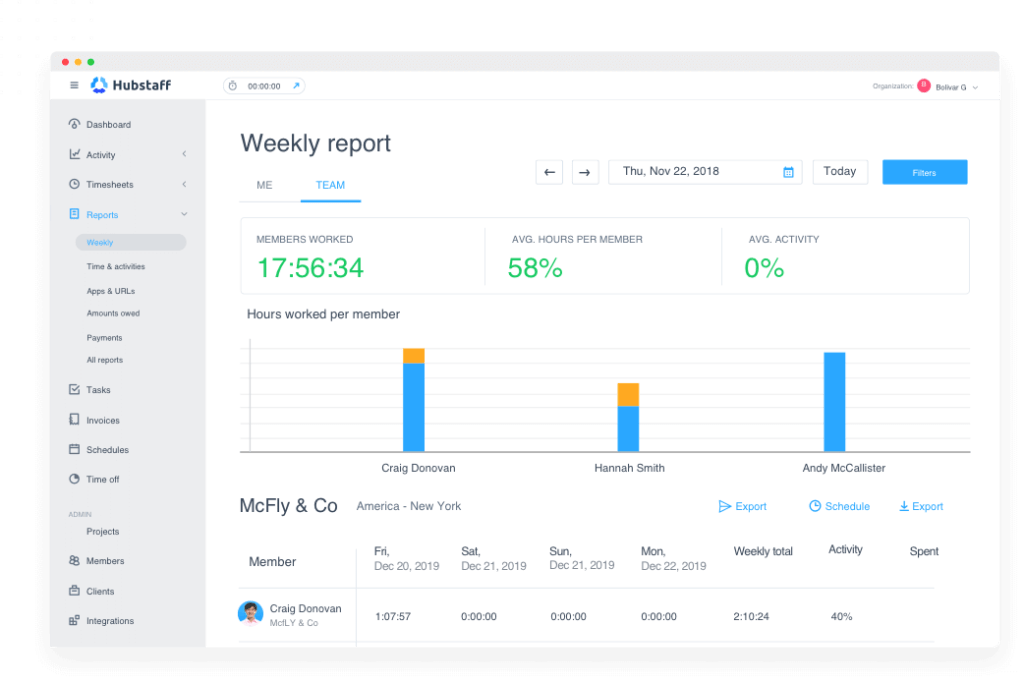The image size is (1024, 683).
Task: Switch to the TEAM tab
Action: click(x=330, y=185)
